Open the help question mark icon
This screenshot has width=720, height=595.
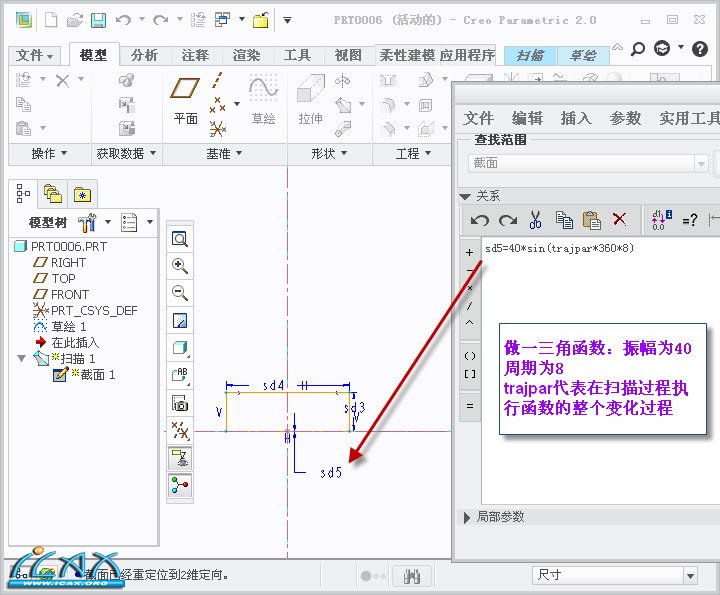pyautogui.click(x=700, y=49)
